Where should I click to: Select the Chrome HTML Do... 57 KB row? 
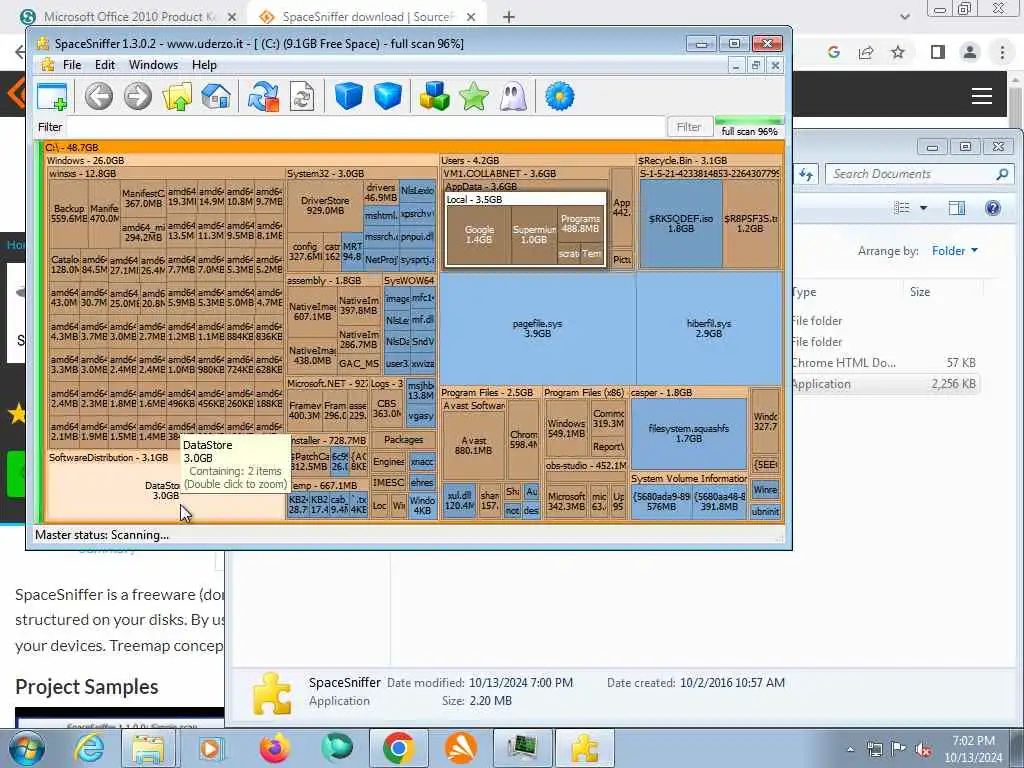click(x=886, y=362)
